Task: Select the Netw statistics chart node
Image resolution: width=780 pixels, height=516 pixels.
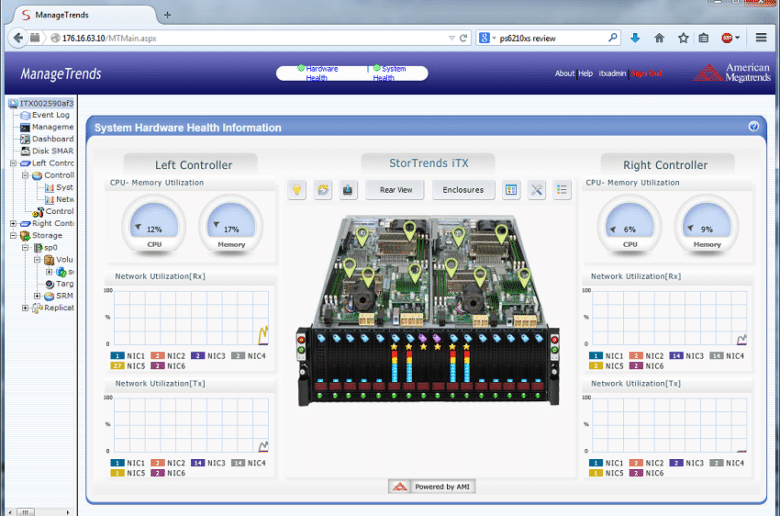Action: pyautogui.click(x=64, y=199)
